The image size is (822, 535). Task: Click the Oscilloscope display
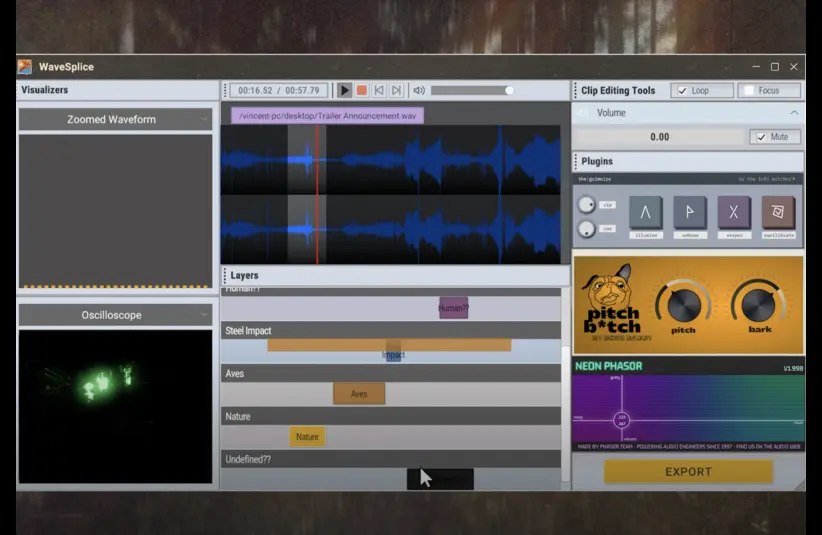pyautogui.click(x=115, y=406)
